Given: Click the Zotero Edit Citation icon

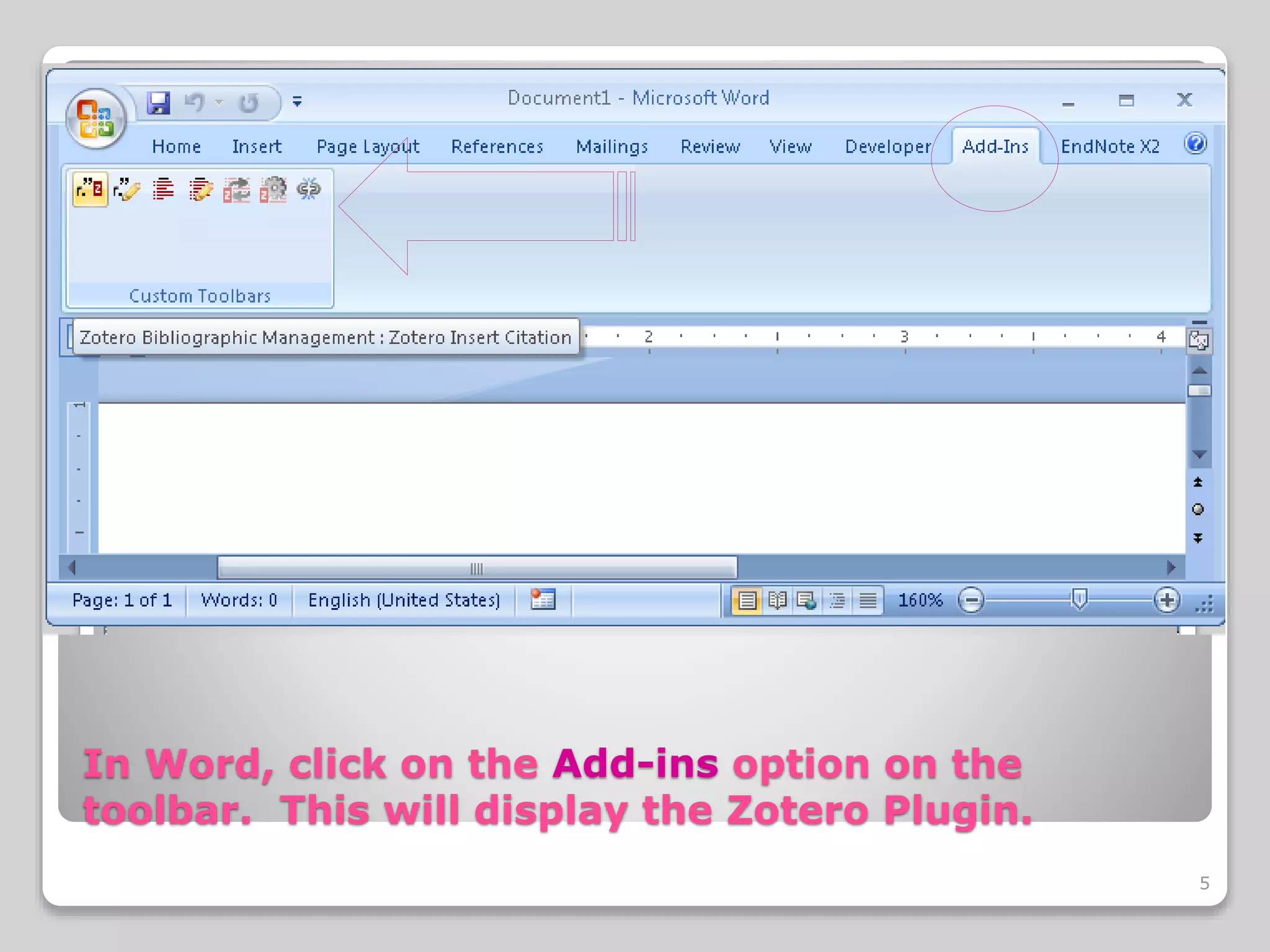Looking at the screenshot, I should [127, 189].
